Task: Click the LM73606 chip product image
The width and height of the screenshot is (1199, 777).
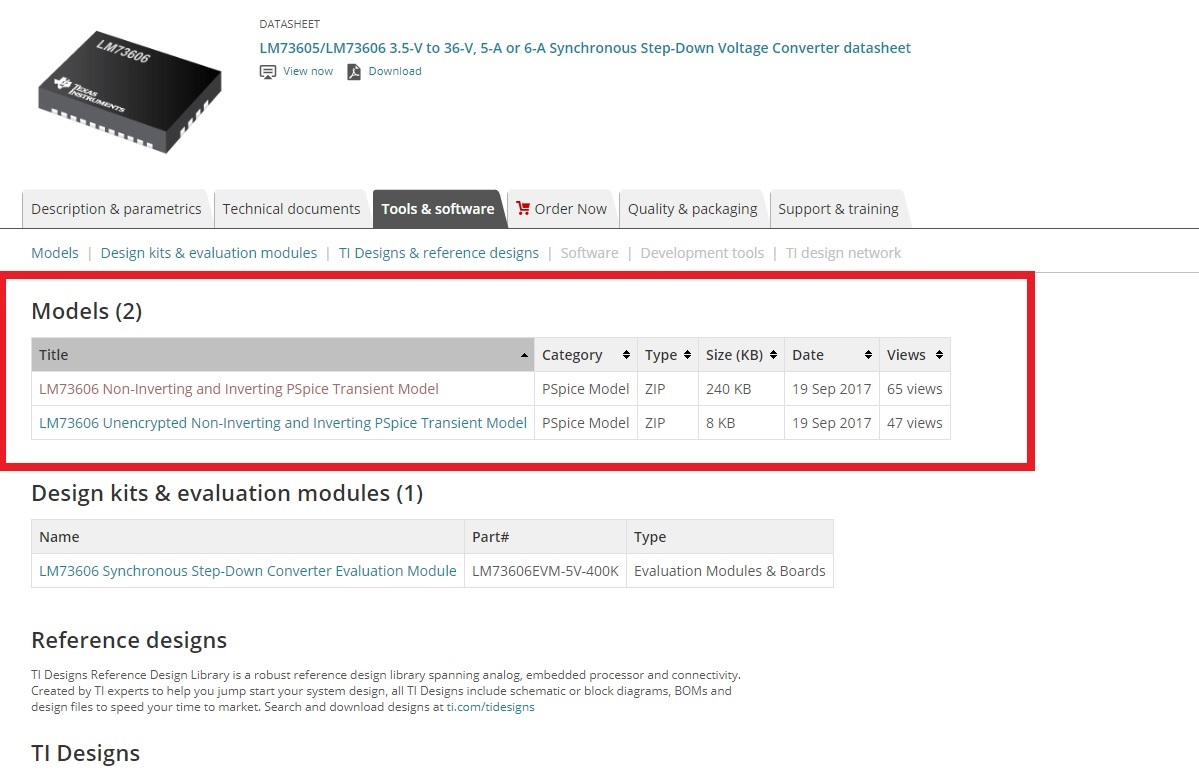Action: pyautogui.click(x=130, y=92)
